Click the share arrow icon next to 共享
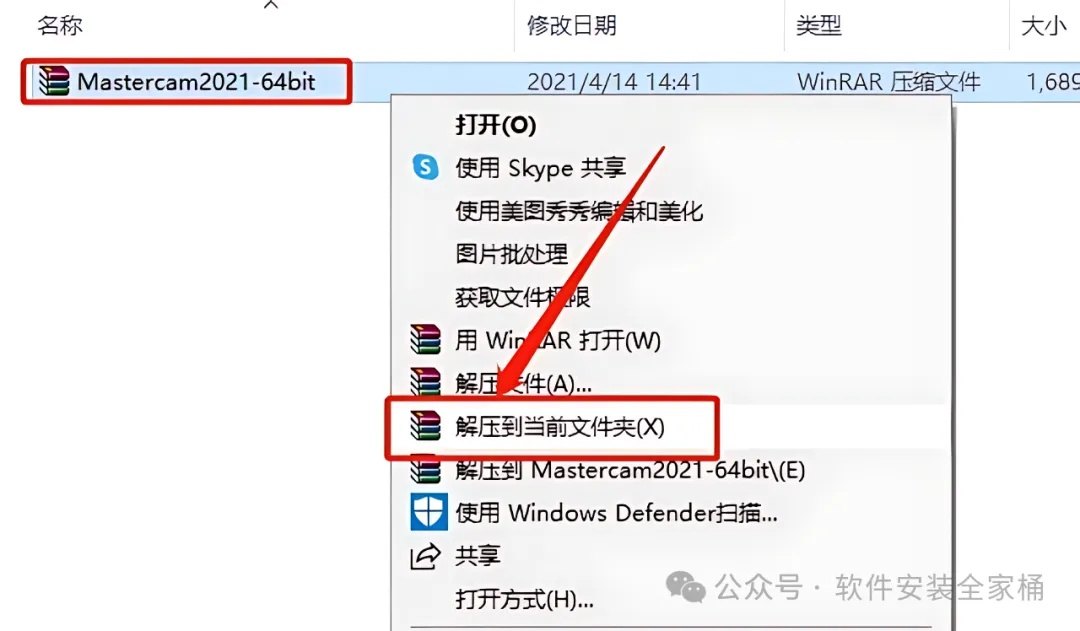1080x631 pixels. (x=425, y=556)
